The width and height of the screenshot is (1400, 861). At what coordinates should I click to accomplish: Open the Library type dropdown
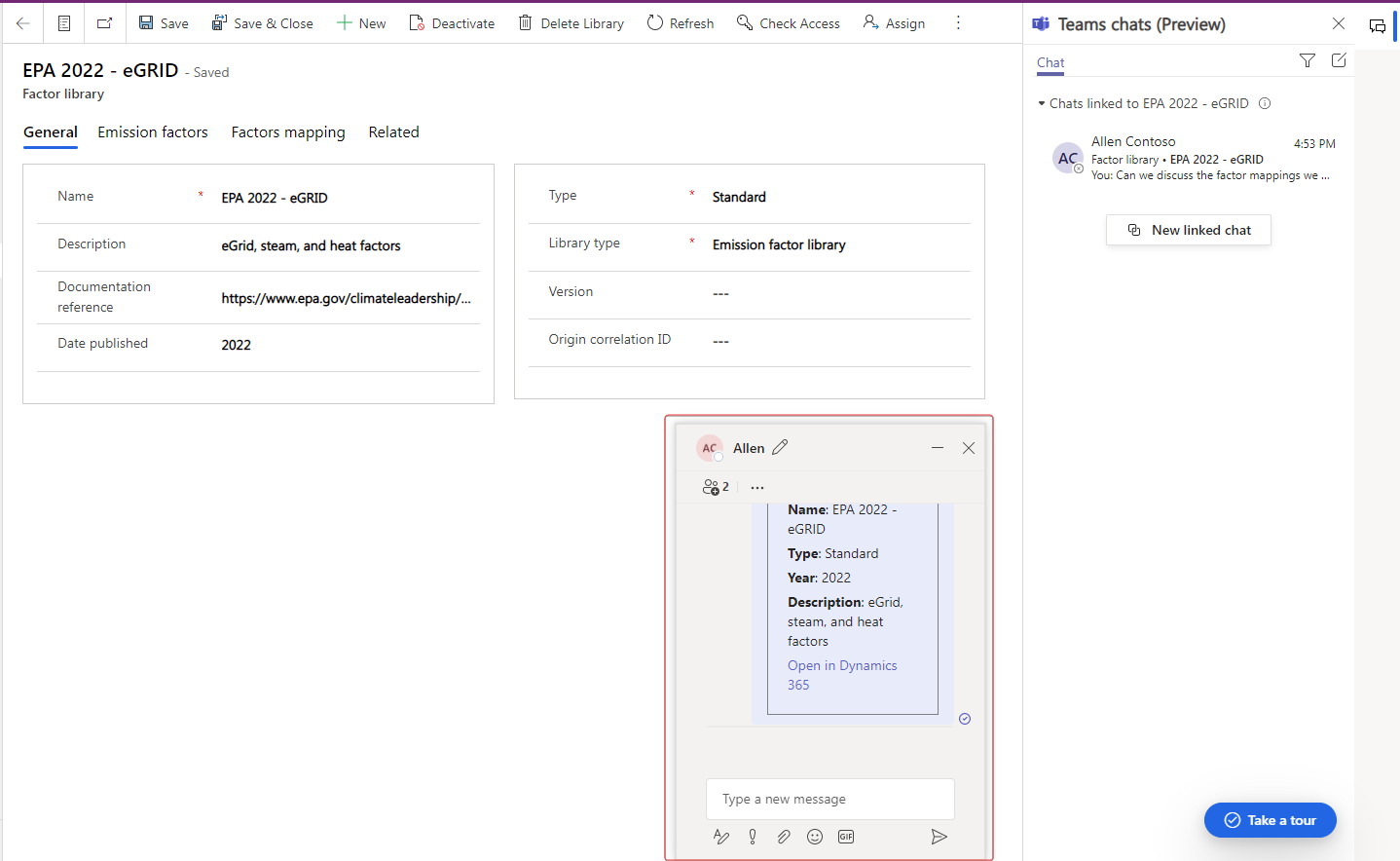point(839,244)
